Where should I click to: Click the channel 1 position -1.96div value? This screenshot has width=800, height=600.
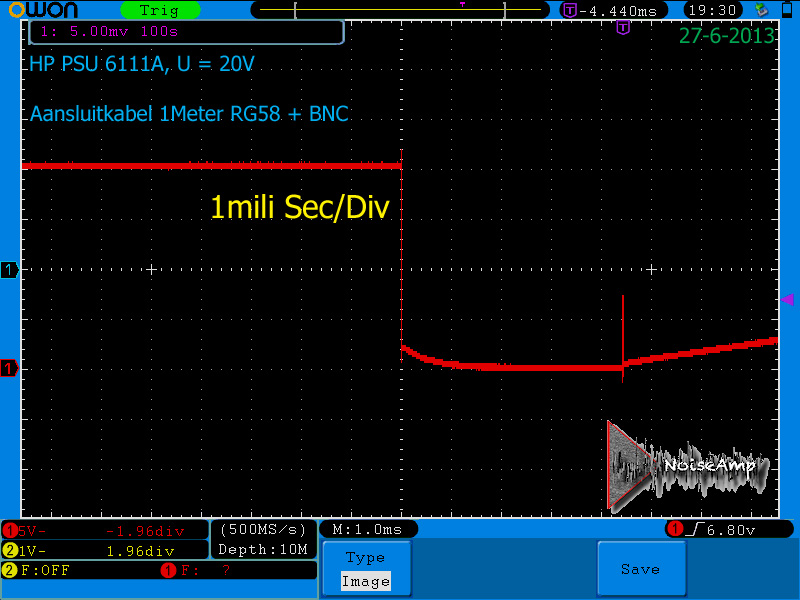click(x=145, y=532)
